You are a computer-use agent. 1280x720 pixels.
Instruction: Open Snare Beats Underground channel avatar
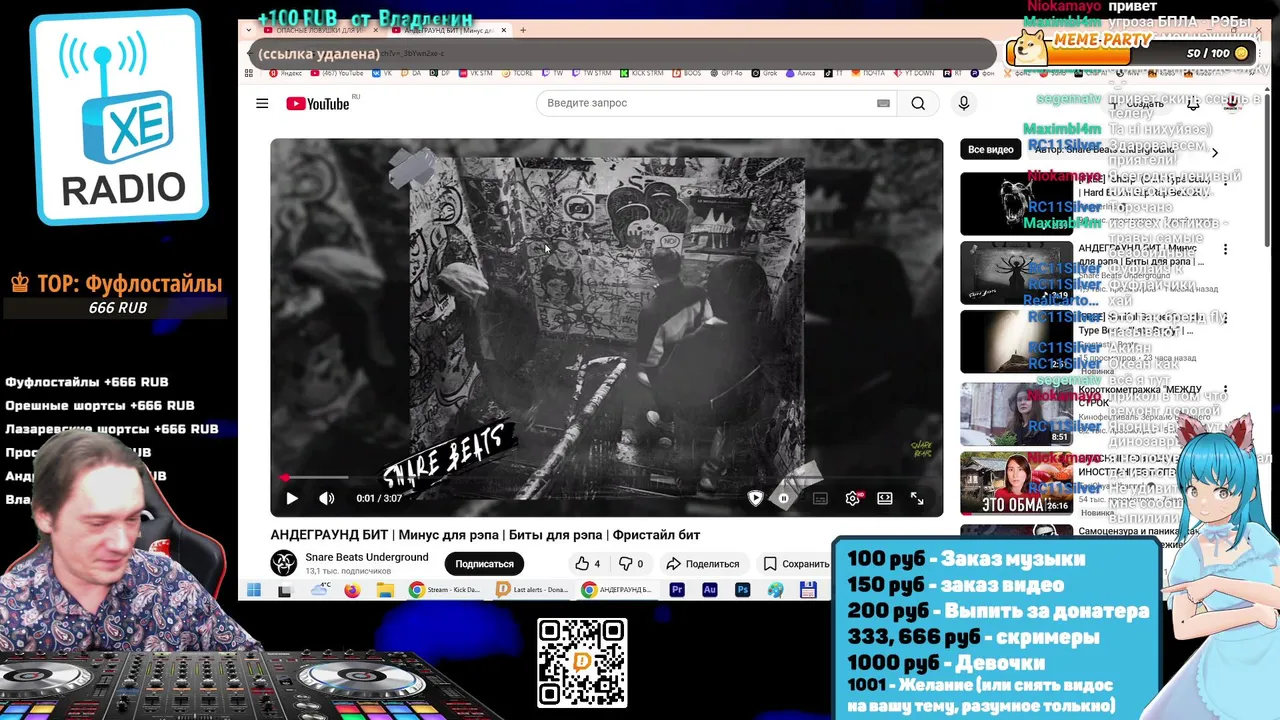(x=283, y=563)
